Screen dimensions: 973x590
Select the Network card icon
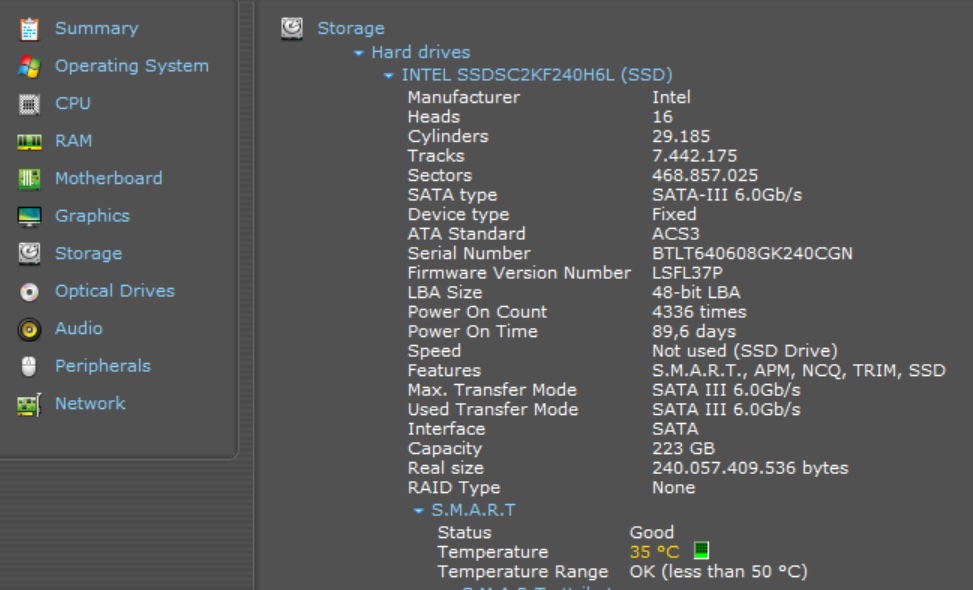29,404
